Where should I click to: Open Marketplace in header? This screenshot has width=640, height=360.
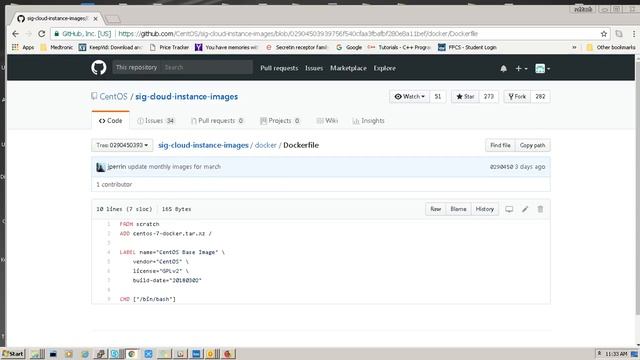(348, 68)
